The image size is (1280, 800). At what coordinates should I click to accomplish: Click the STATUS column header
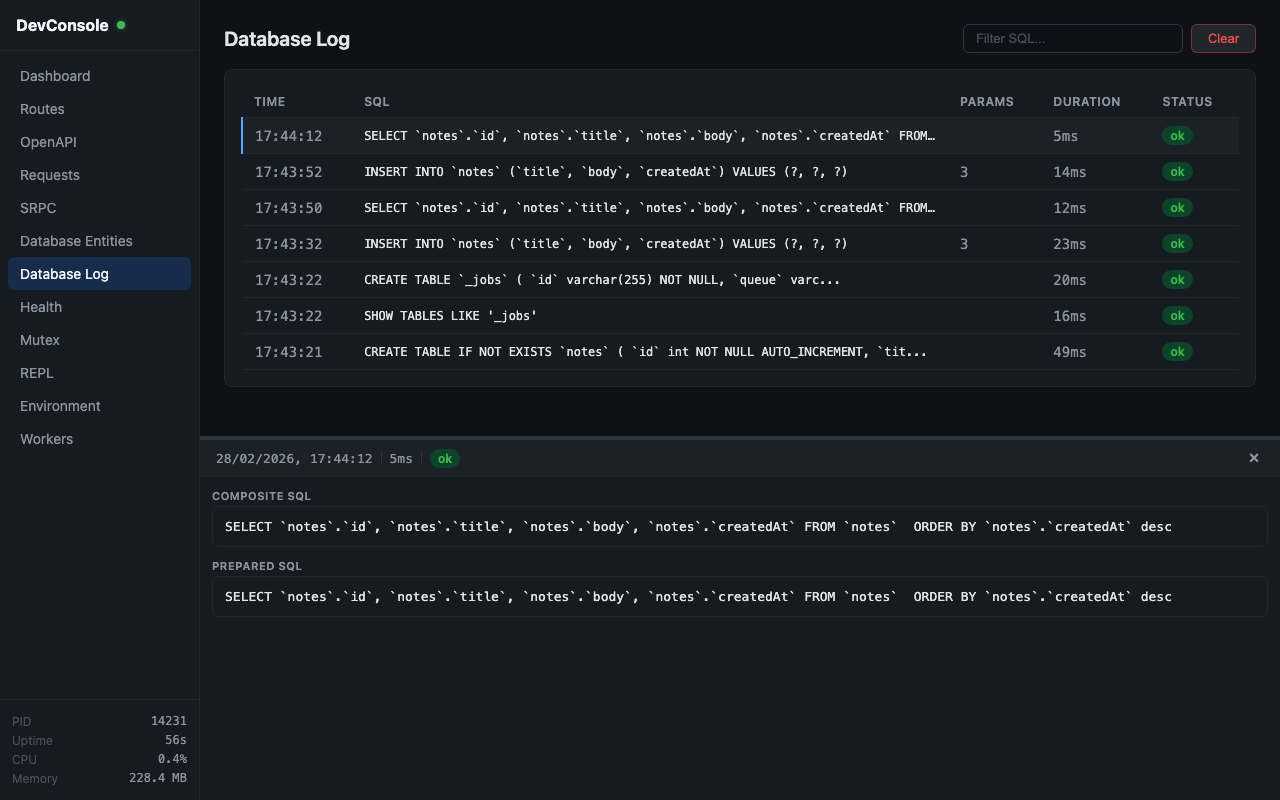pyautogui.click(x=1187, y=102)
